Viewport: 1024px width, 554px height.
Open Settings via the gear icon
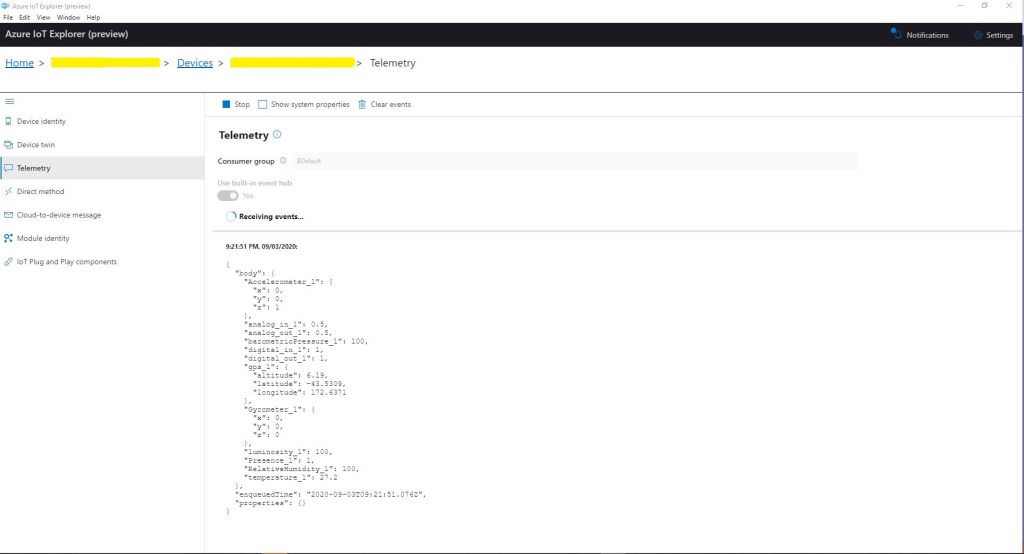coord(978,35)
